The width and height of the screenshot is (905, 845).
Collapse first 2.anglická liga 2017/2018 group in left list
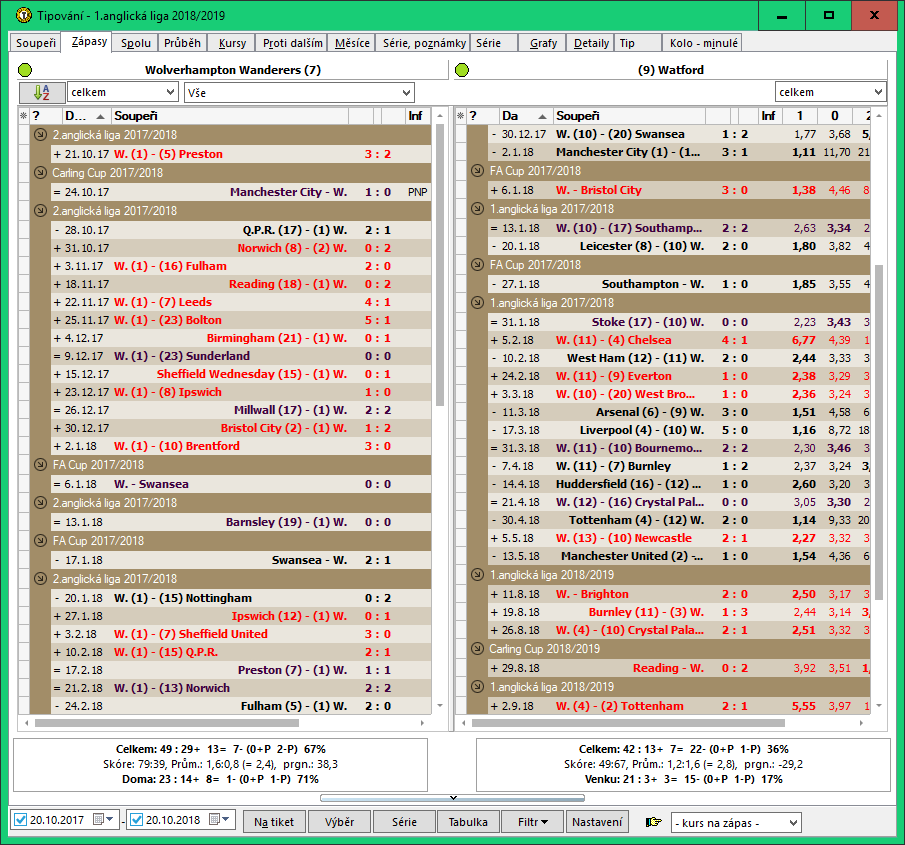pyautogui.click(x=40, y=134)
